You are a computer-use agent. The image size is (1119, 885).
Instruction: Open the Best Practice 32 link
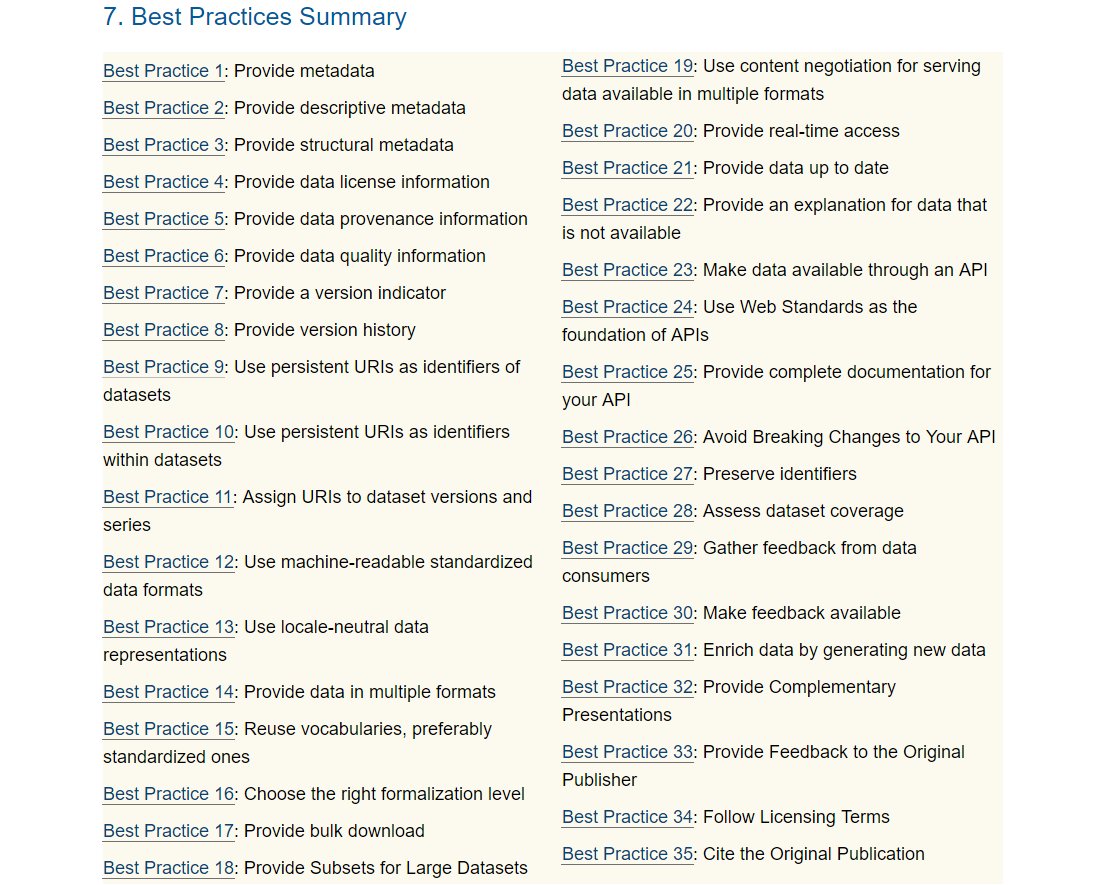click(x=627, y=687)
